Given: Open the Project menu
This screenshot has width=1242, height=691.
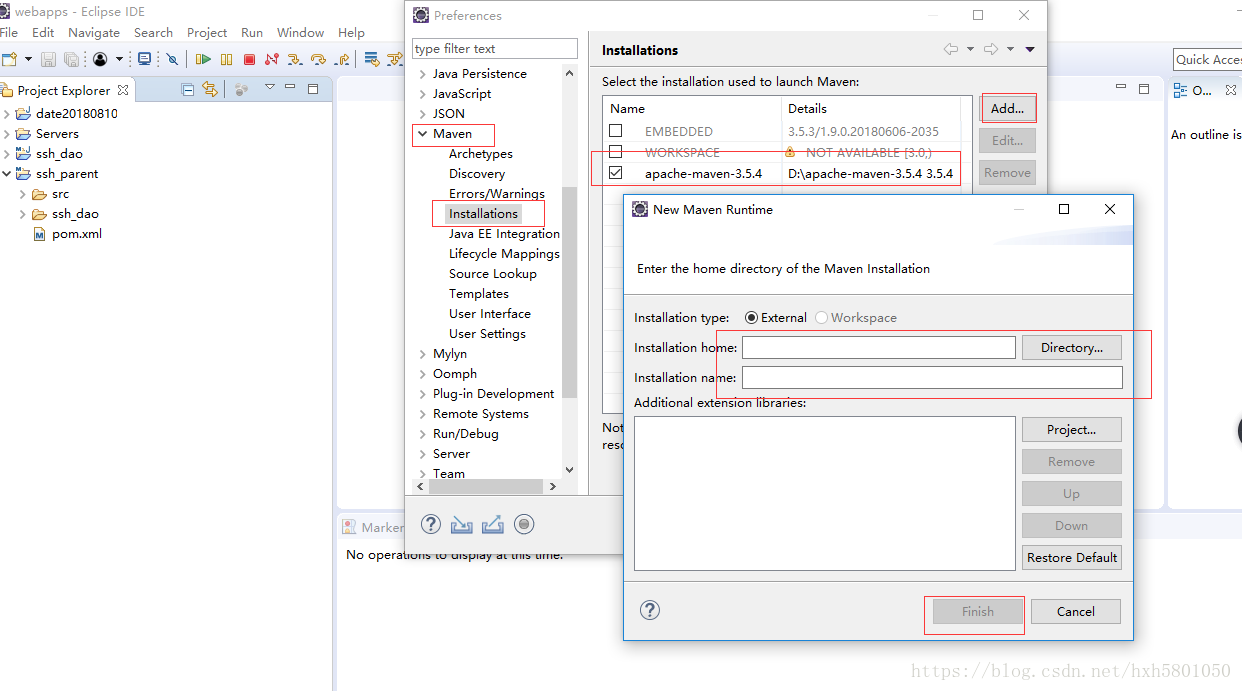Looking at the screenshot, I should click(207, 33).
